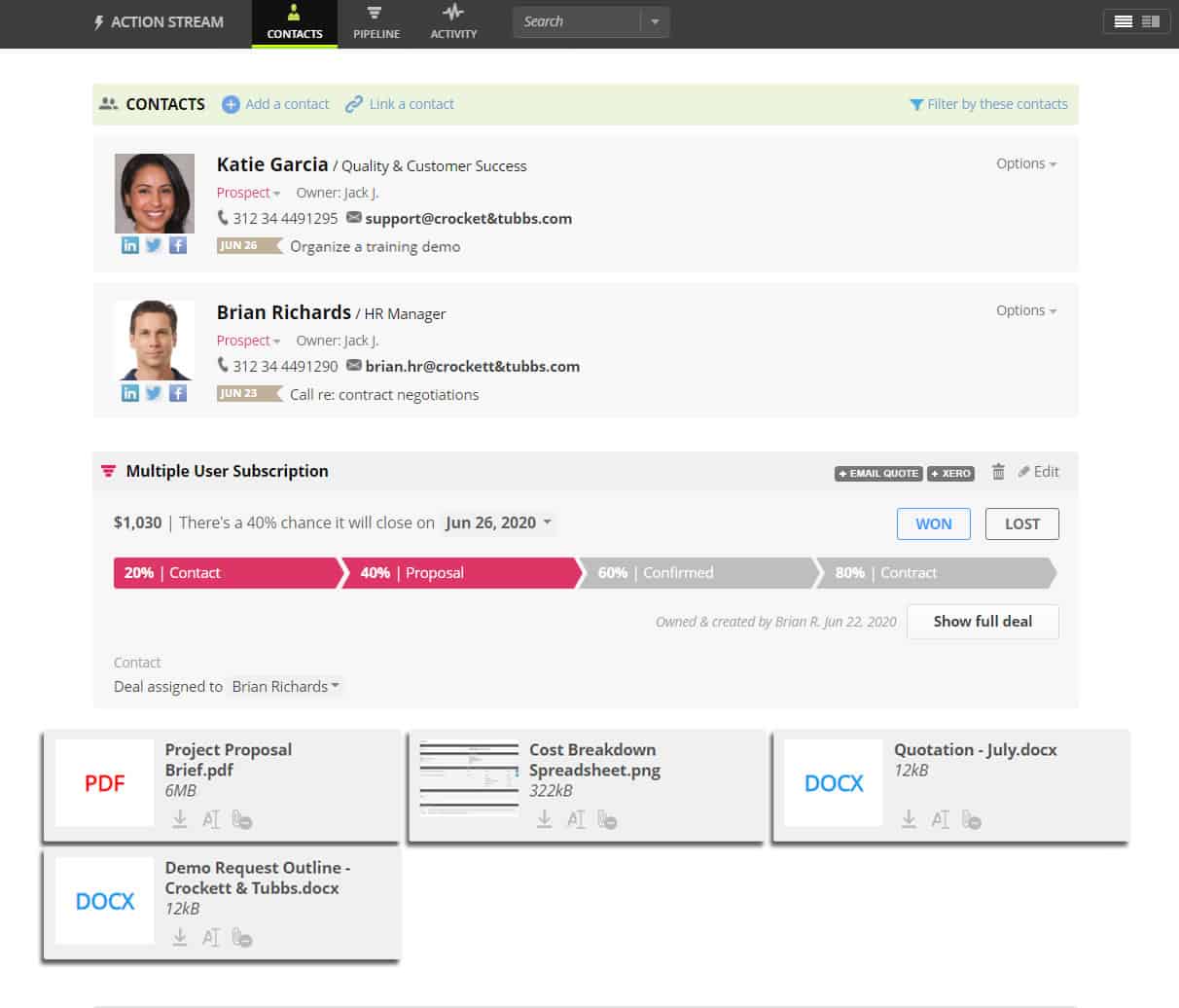The width and height of the screenshot is (1179, 1008).
Task: Open the Project Proposal Brief PDF thumbnail
Action: [105, 783]
